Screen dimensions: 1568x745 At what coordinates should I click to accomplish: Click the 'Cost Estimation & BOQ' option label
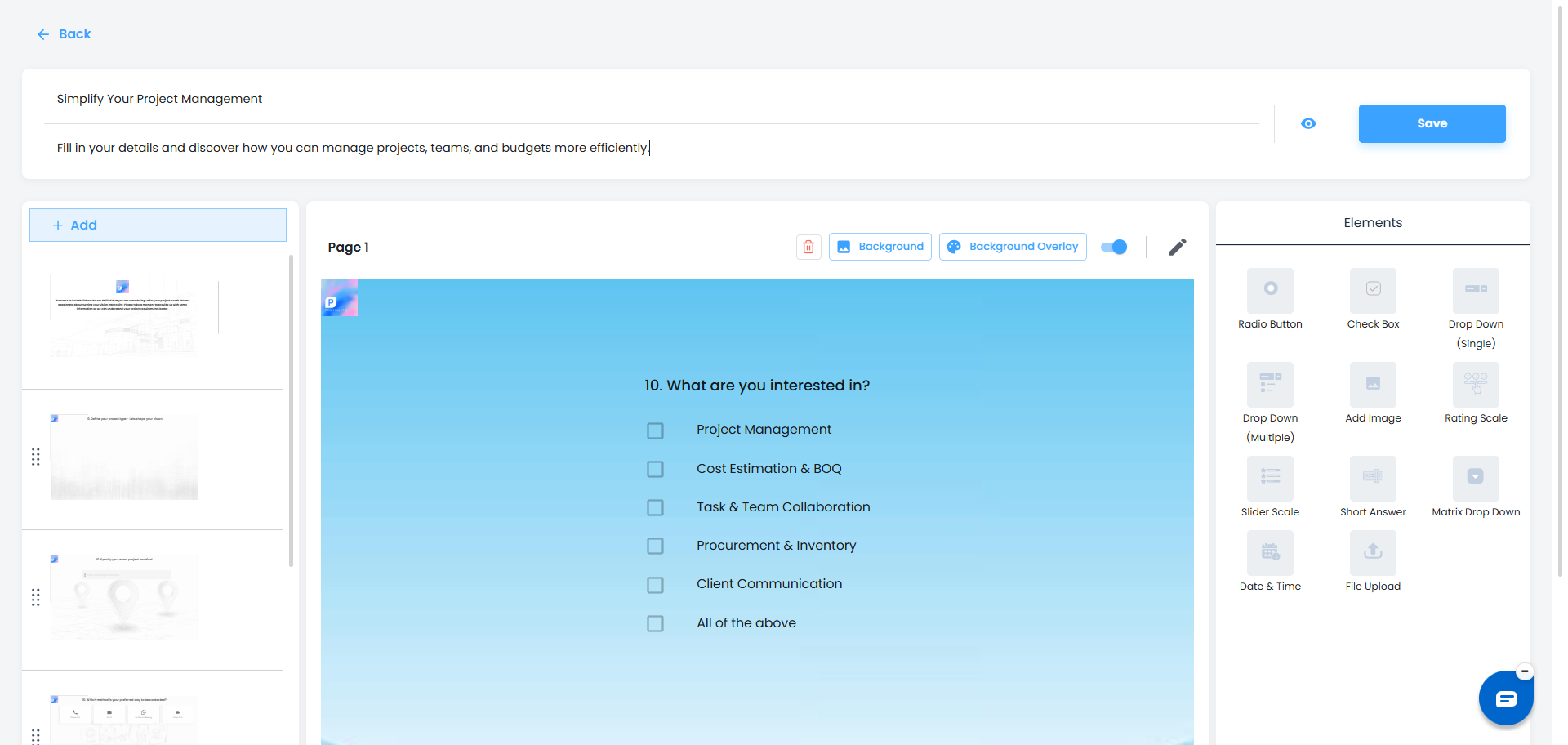pos(768,468)
